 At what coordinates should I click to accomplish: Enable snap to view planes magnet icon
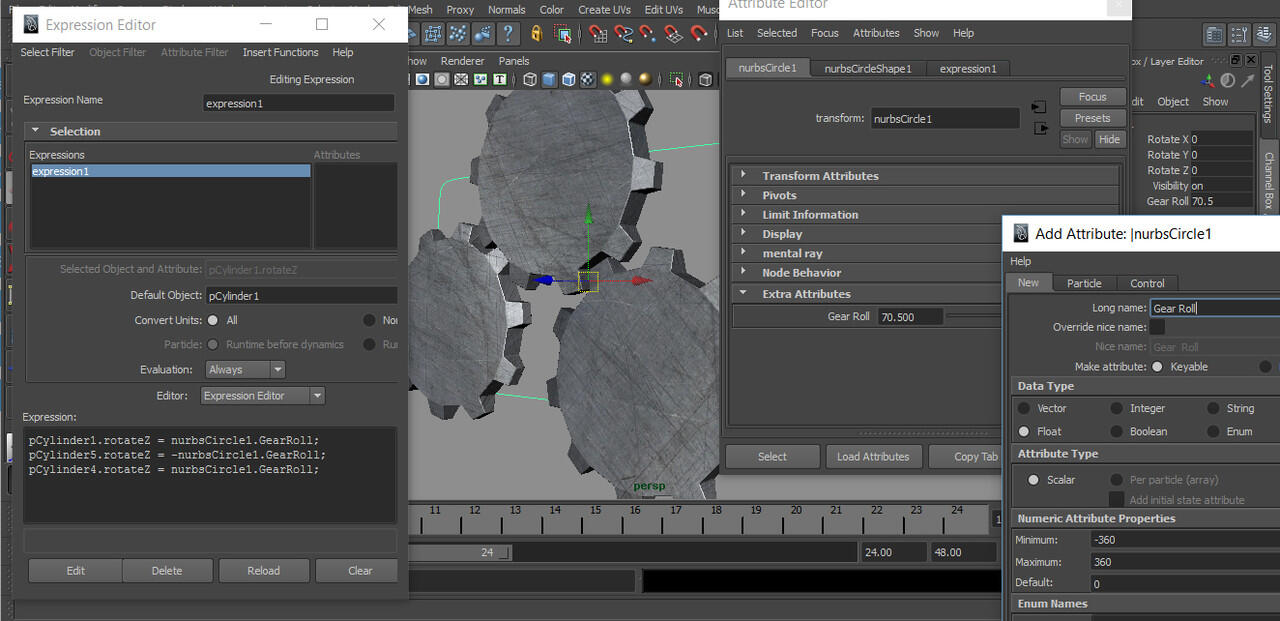pyautogui.click(x=674, y=33)
